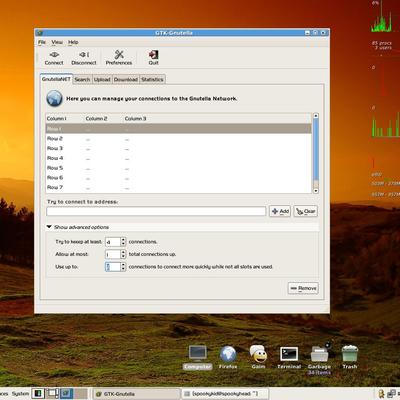Click the connection list vertical scrollbar thumb

[x=316, y=150]
